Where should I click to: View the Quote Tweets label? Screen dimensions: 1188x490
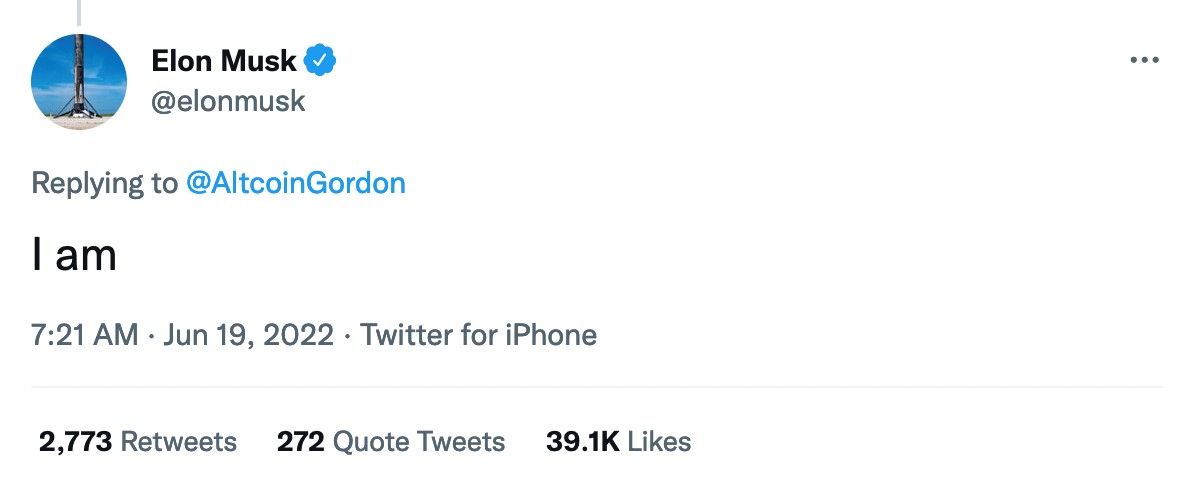tap(418, 441)
